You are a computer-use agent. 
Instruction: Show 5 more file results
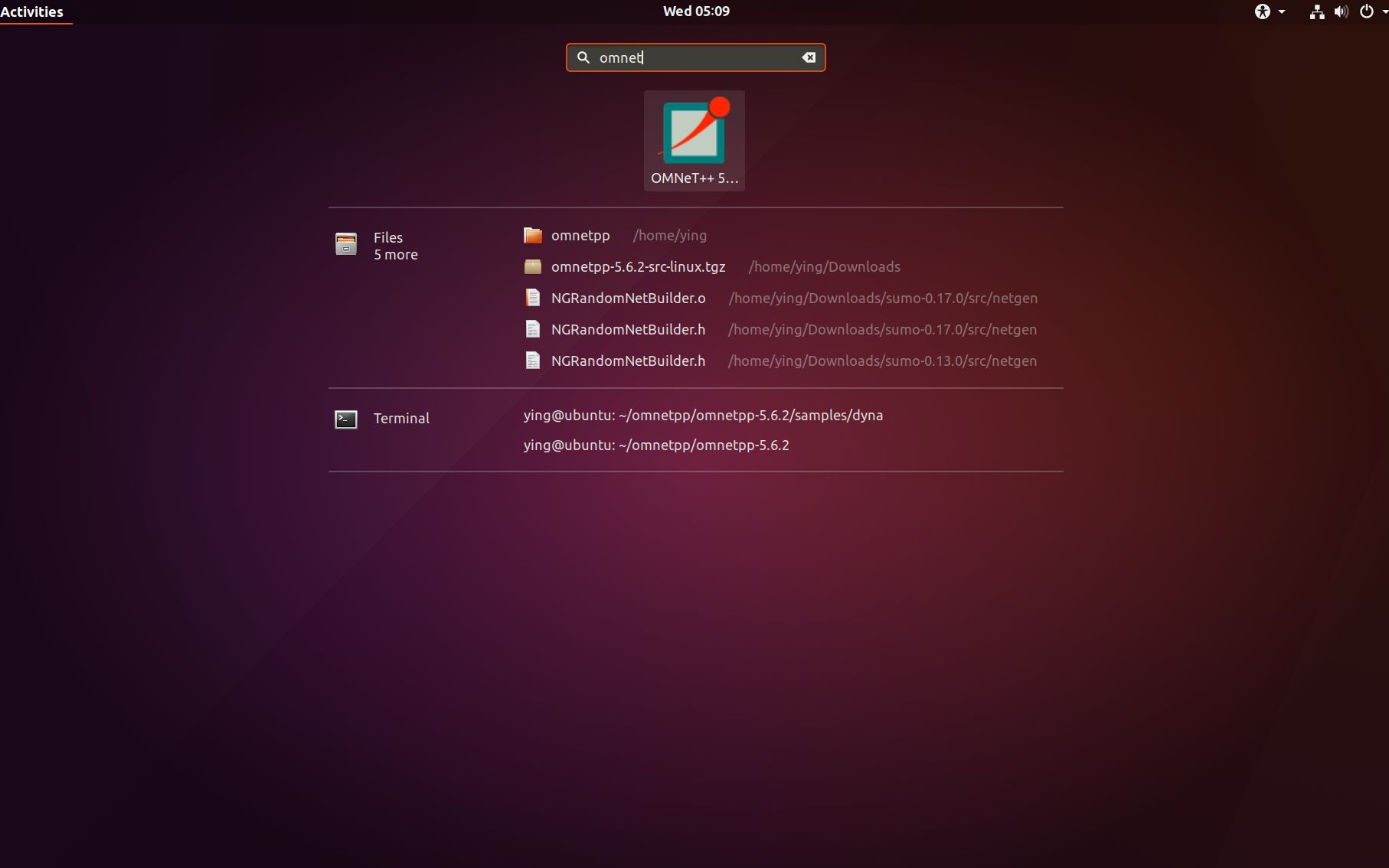pyautogui.click(x=395, y=255)
